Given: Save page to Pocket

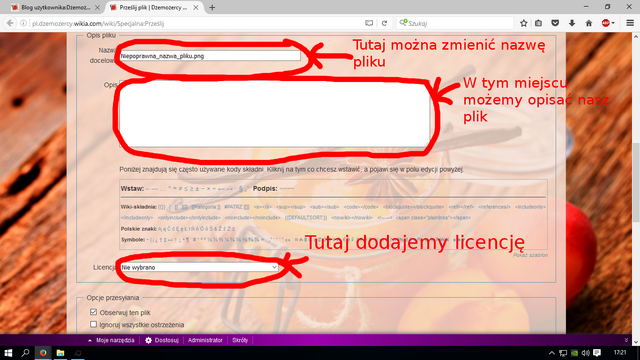Looking at the screenshot, I should [555, 23].
